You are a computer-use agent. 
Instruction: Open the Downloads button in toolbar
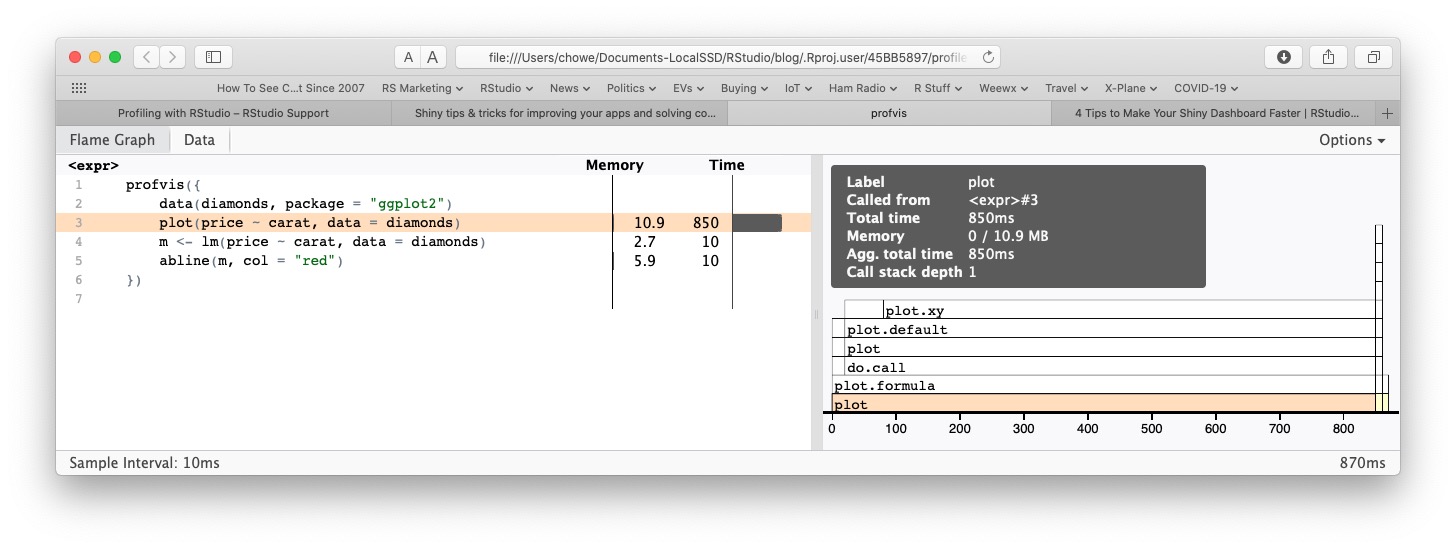[1283, 57]
